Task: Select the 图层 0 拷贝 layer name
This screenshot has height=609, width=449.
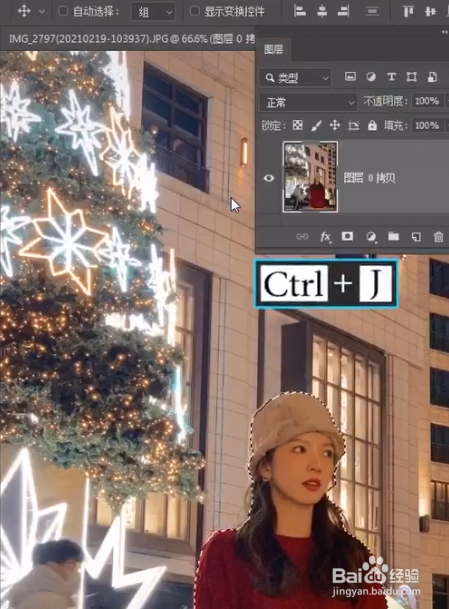Action: pyautogui.click(x=369, y=178)
